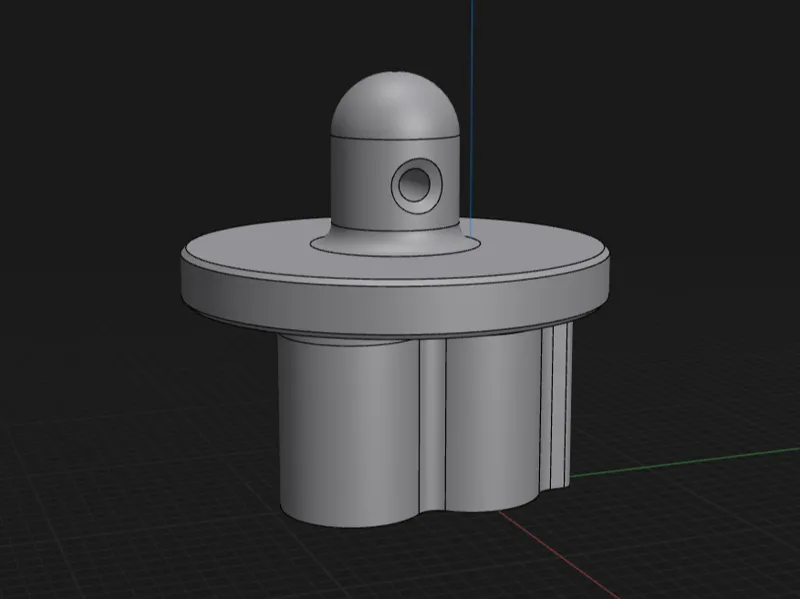
Task: Select the rounded dome top of the model
Action: point(395,105)
